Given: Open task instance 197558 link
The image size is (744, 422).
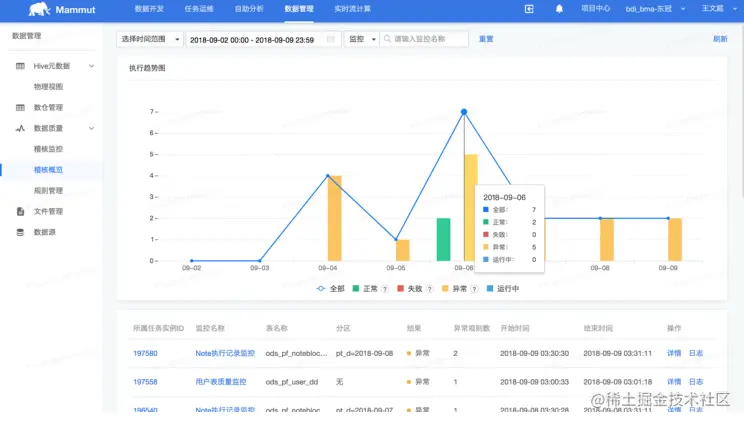Looking at the screenshot, I should point(145,382).
